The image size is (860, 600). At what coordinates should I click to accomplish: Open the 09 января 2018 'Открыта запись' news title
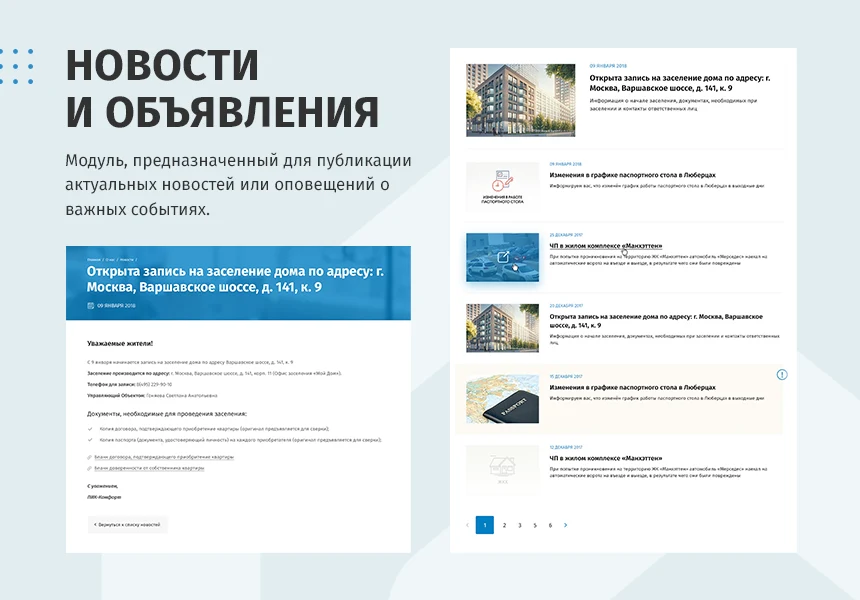(x=680, y=83)
